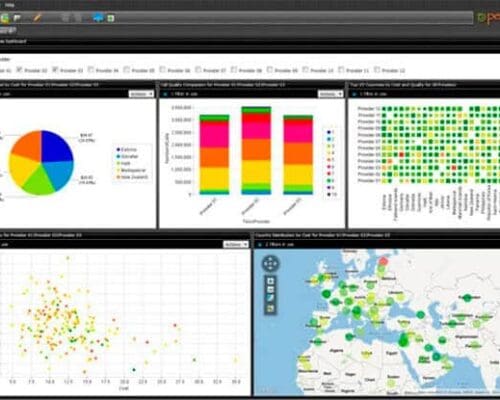Click the filter icon in the map panel
Screen dimensions: 500x400
click(x=260, y=244)
